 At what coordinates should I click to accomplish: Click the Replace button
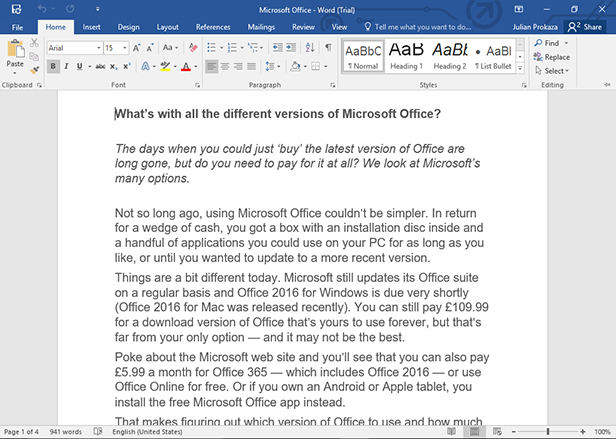point(551,57)
